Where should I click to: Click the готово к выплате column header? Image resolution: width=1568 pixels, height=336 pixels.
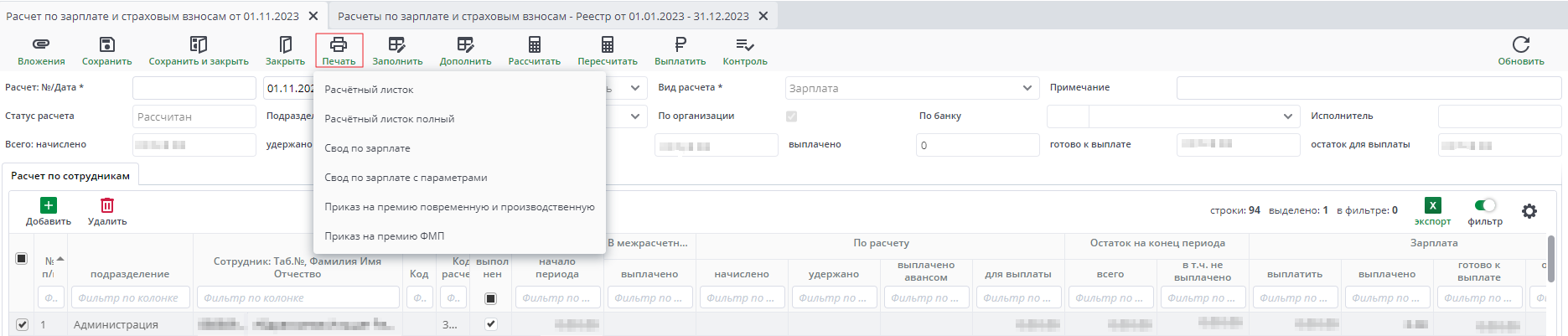click(x=1479, y=271)
